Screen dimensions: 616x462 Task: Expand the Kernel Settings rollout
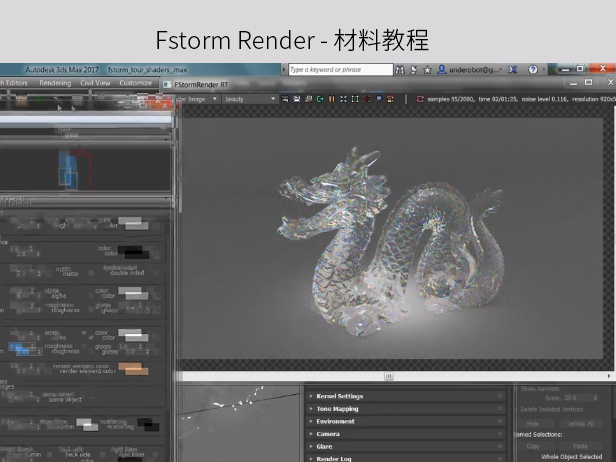(338, 396)
